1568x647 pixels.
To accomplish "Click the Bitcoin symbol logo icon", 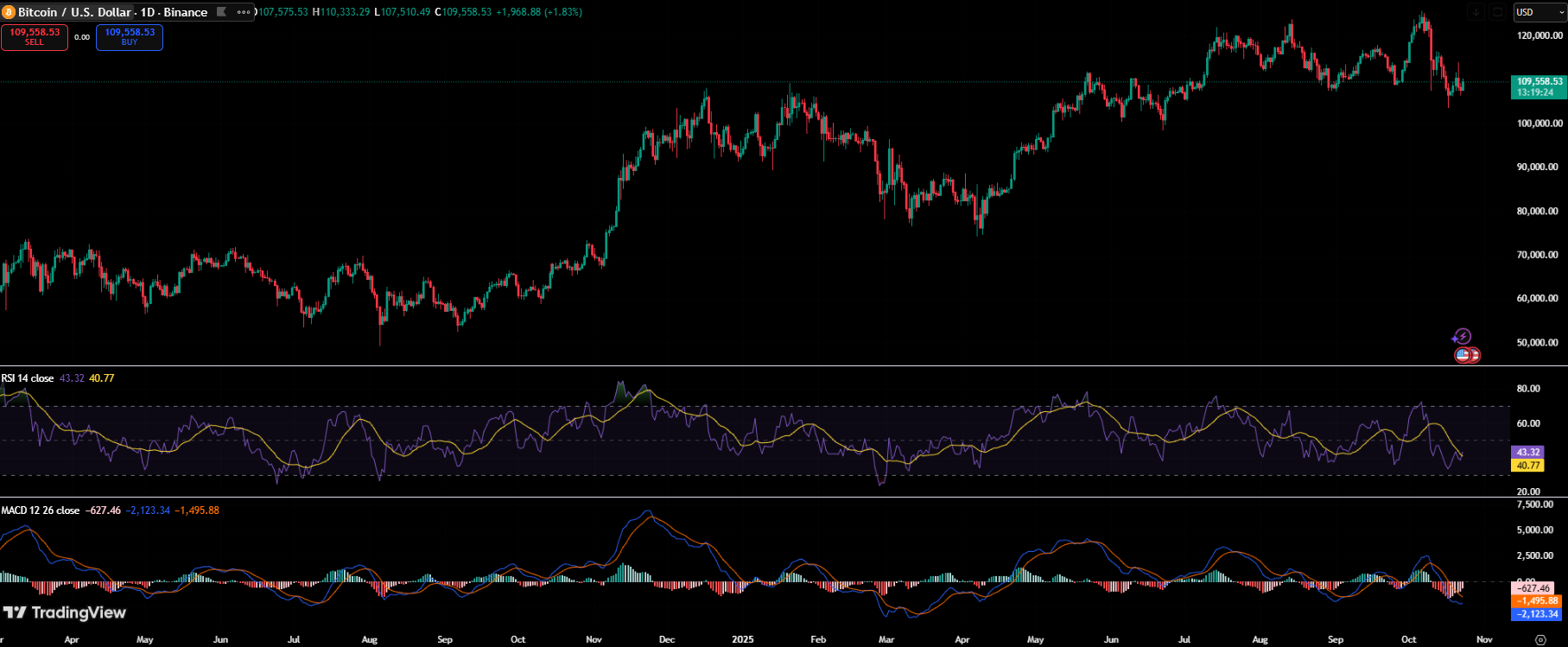I will click(x=10, y=12).
